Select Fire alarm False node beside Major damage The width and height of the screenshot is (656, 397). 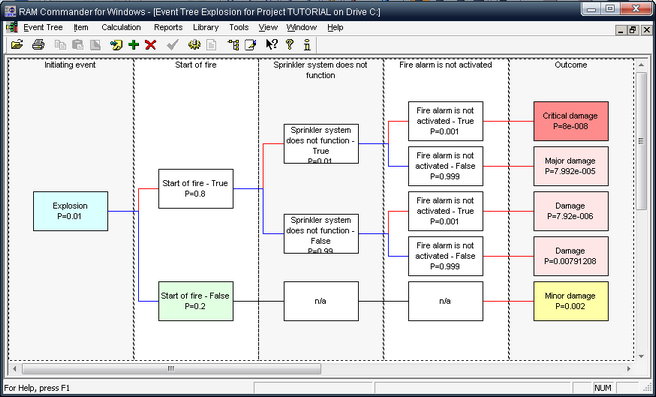click(x=446, y=166)
